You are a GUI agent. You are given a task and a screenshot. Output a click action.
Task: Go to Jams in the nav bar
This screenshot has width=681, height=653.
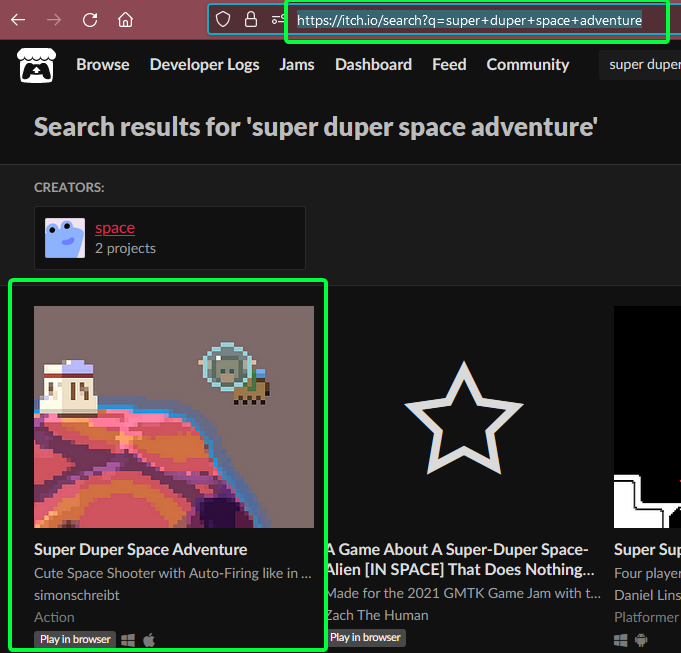(297, 65)
